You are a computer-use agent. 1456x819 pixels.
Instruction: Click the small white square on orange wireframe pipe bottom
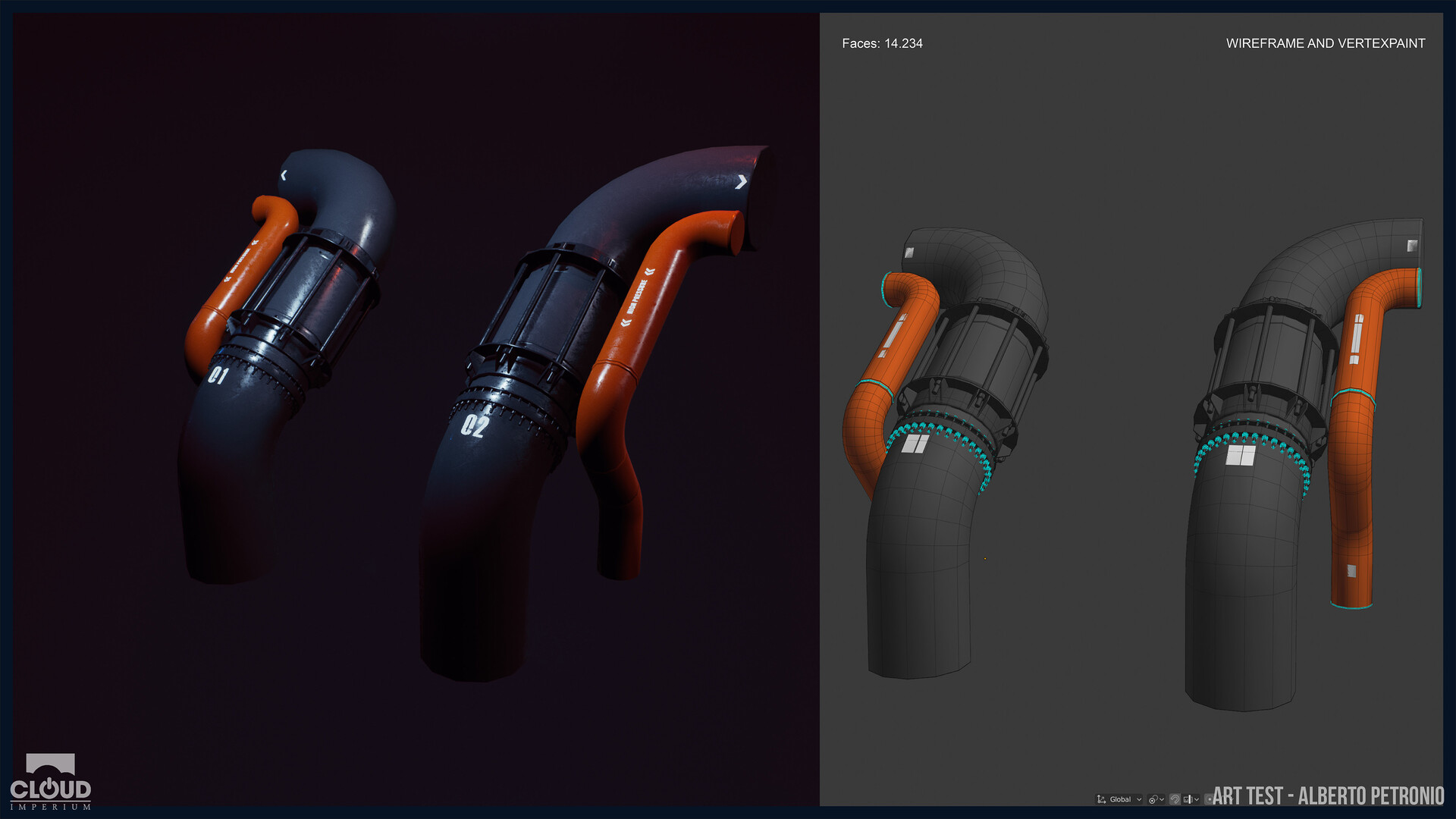tap(1351, 570)
